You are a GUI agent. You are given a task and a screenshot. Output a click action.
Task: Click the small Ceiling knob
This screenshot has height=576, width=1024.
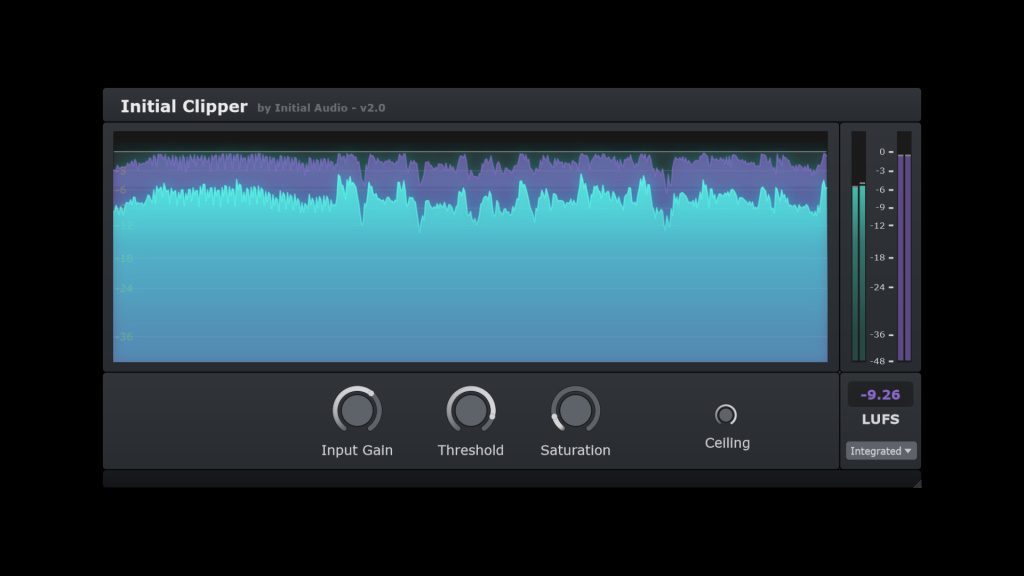click(x=726, y=414)
